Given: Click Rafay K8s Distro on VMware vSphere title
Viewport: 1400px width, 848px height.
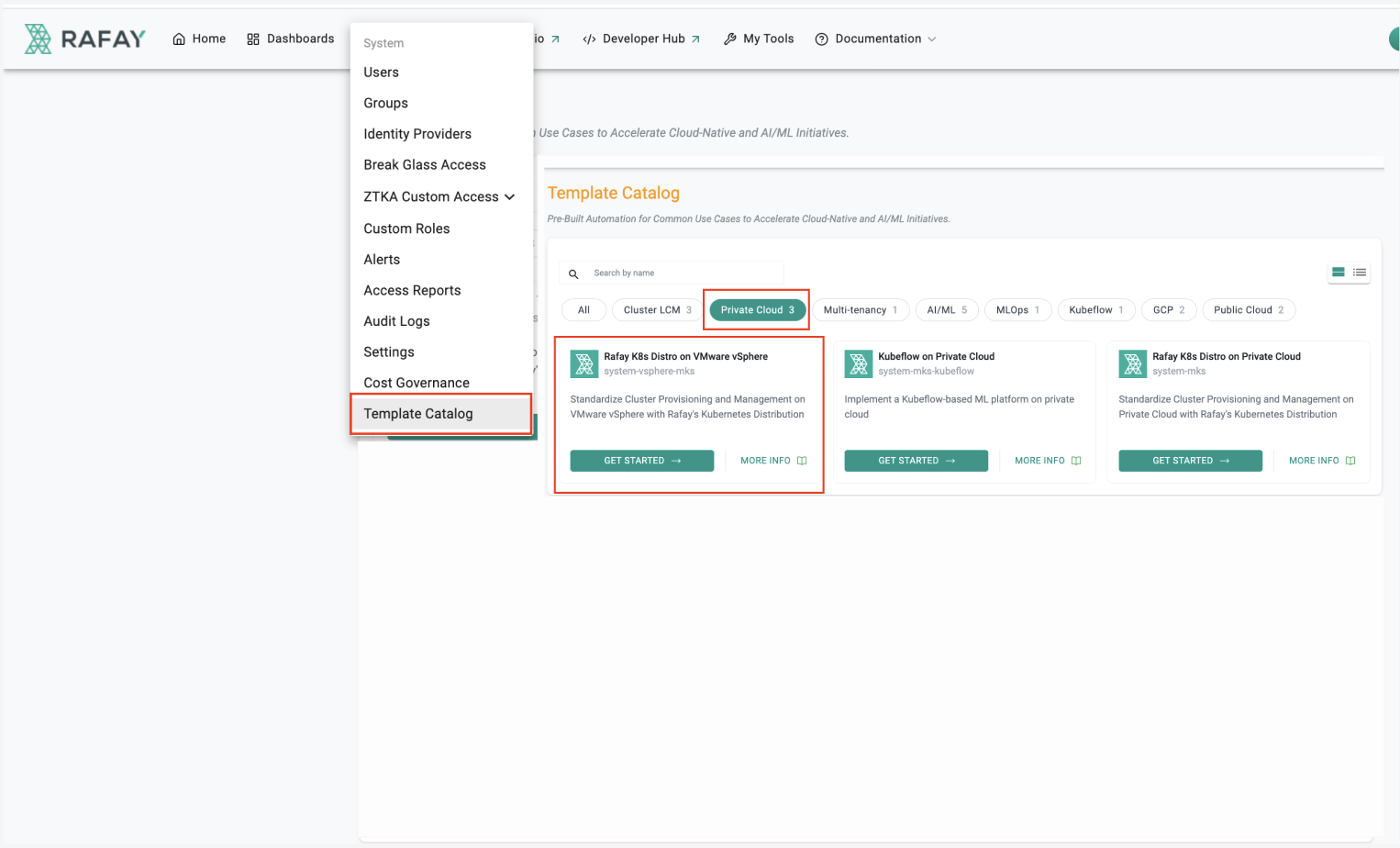Looking at the screenshot, I should click(686, 356).
